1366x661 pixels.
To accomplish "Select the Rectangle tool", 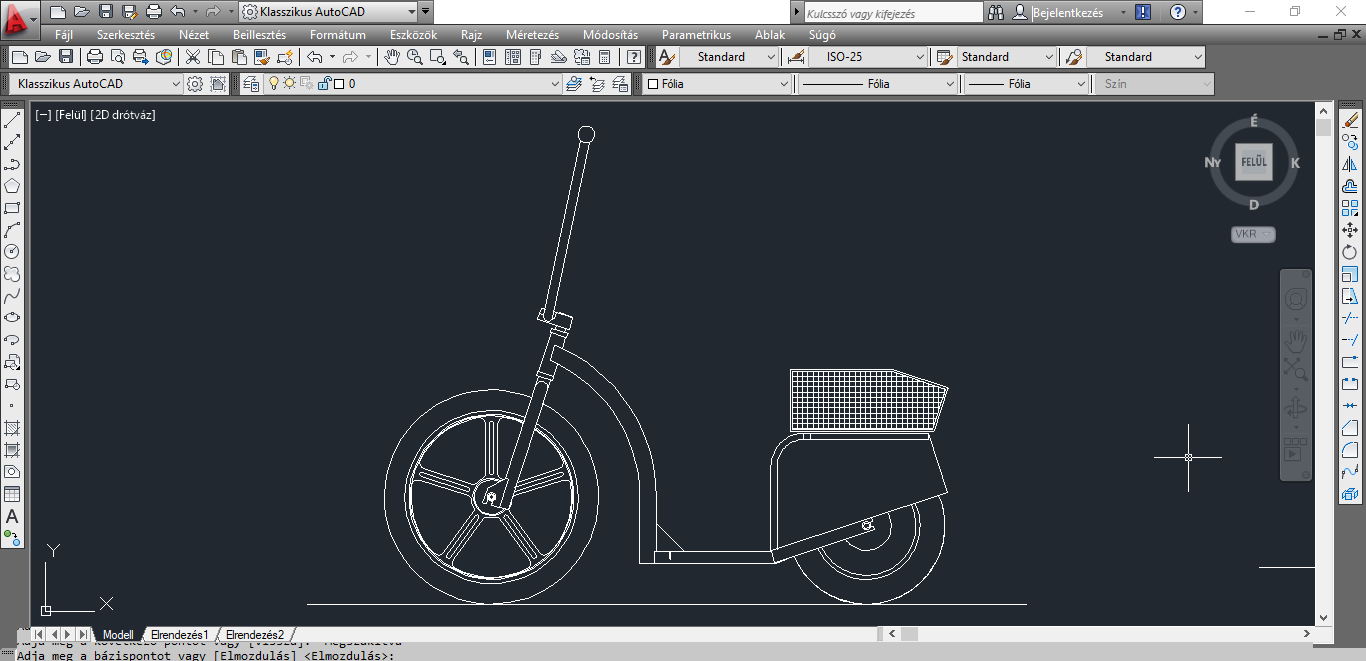I will 12,208.
